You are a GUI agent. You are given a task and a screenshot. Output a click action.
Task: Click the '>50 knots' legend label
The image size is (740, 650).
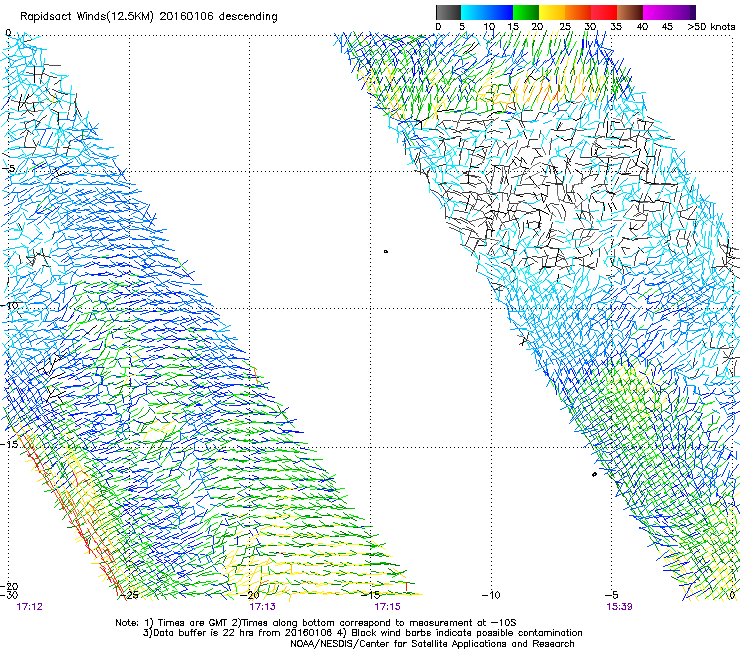(711, 26)
